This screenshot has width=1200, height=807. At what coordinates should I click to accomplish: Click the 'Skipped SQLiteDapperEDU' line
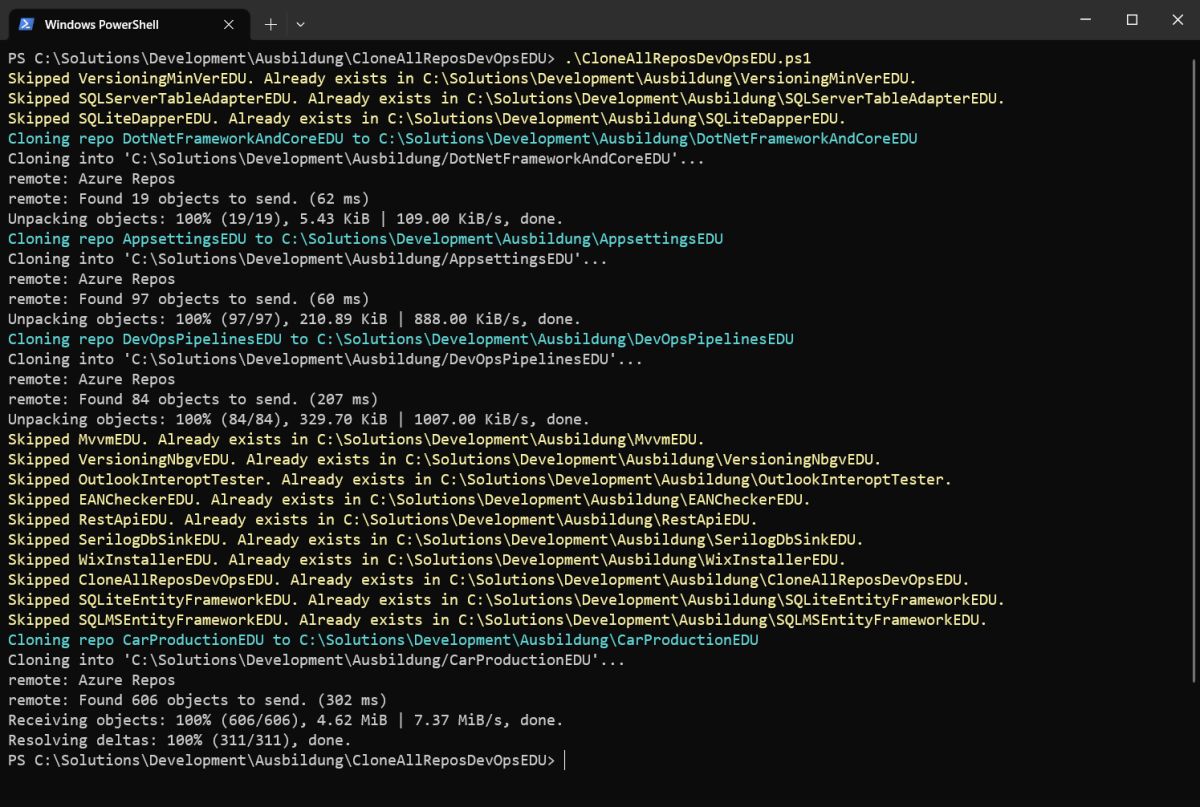(x=427, y=118)
